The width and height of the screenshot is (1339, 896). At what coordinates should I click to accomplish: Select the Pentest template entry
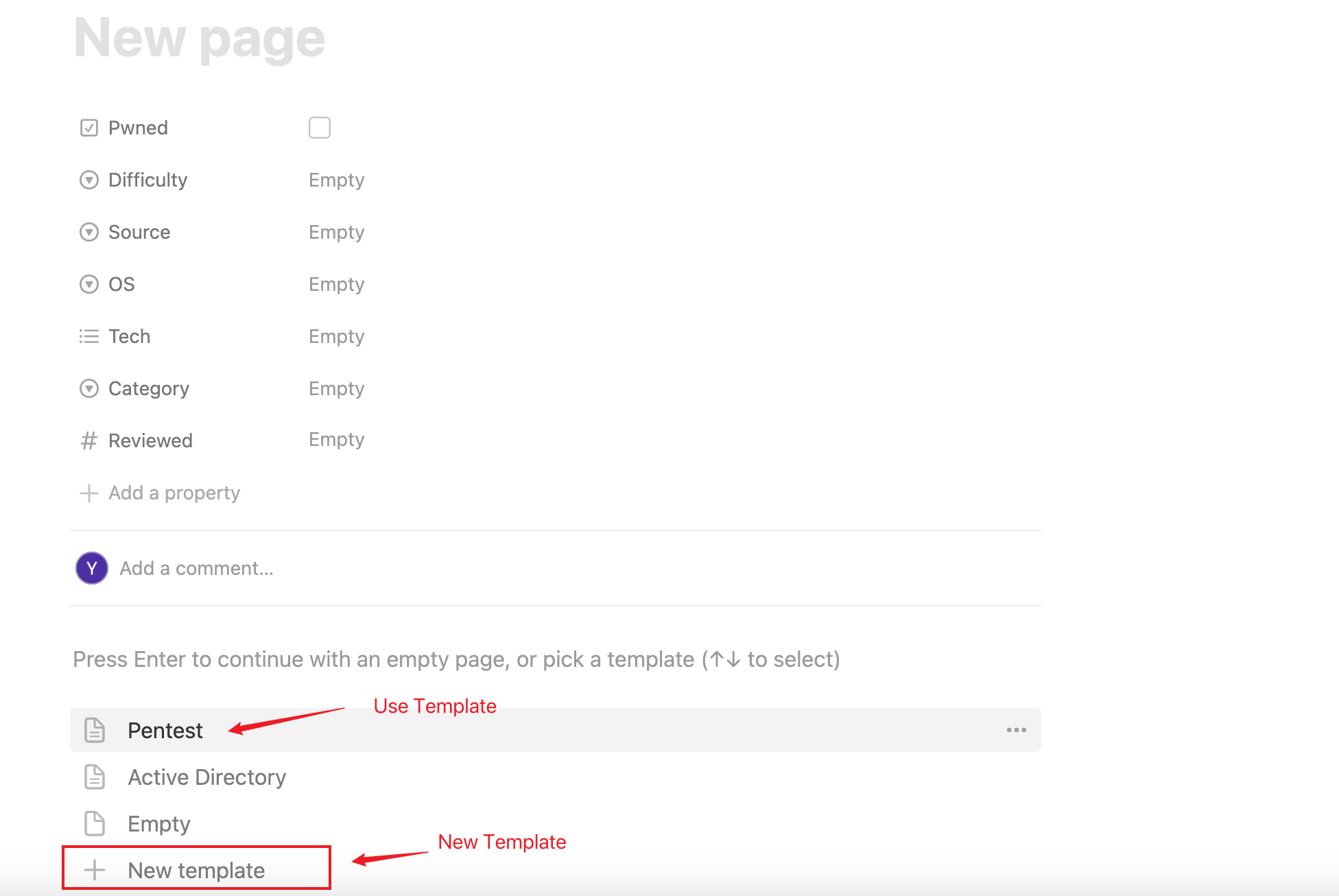coord(556,730)
